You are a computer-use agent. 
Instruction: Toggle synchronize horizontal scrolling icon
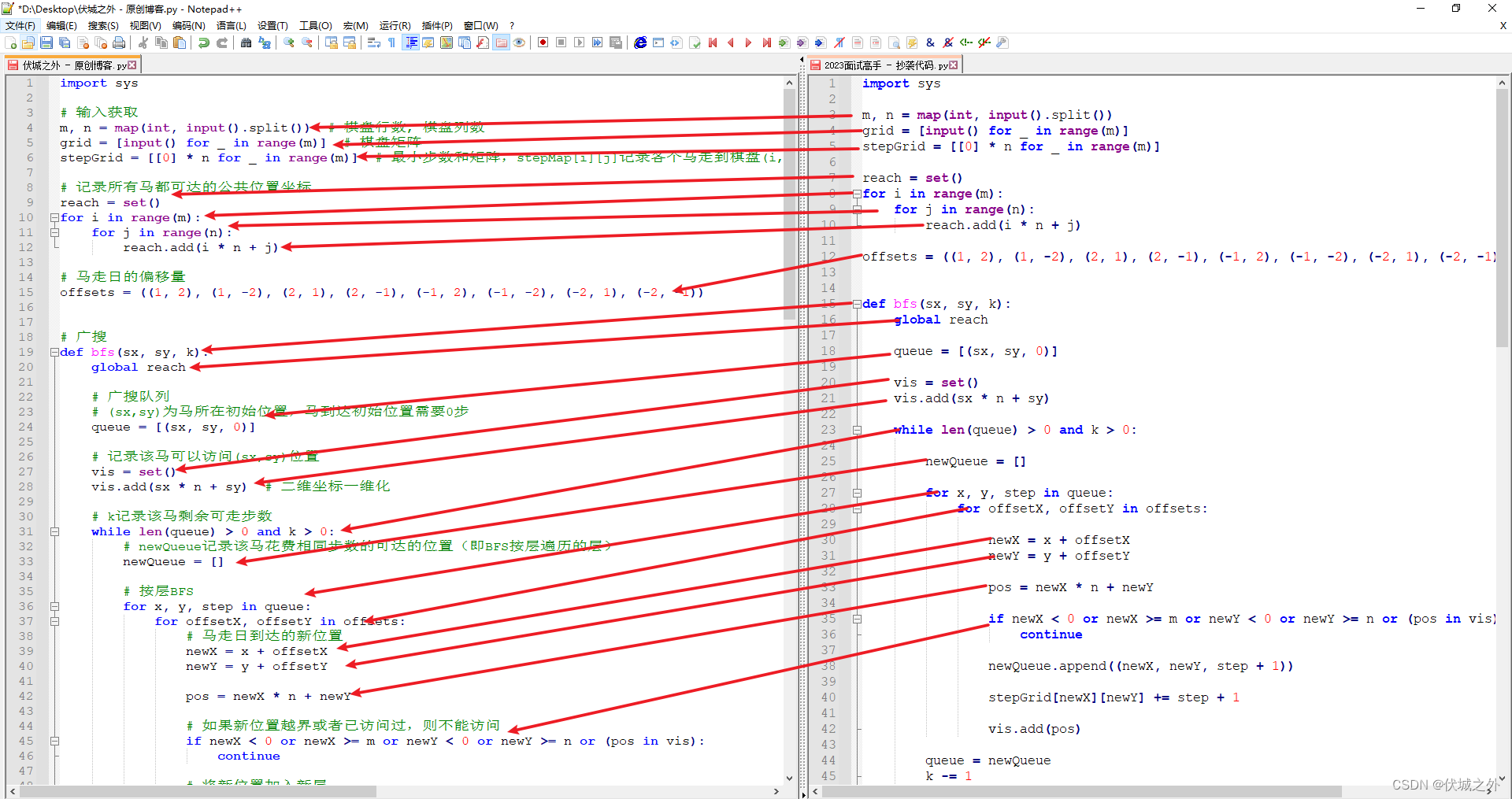(350, 43)
